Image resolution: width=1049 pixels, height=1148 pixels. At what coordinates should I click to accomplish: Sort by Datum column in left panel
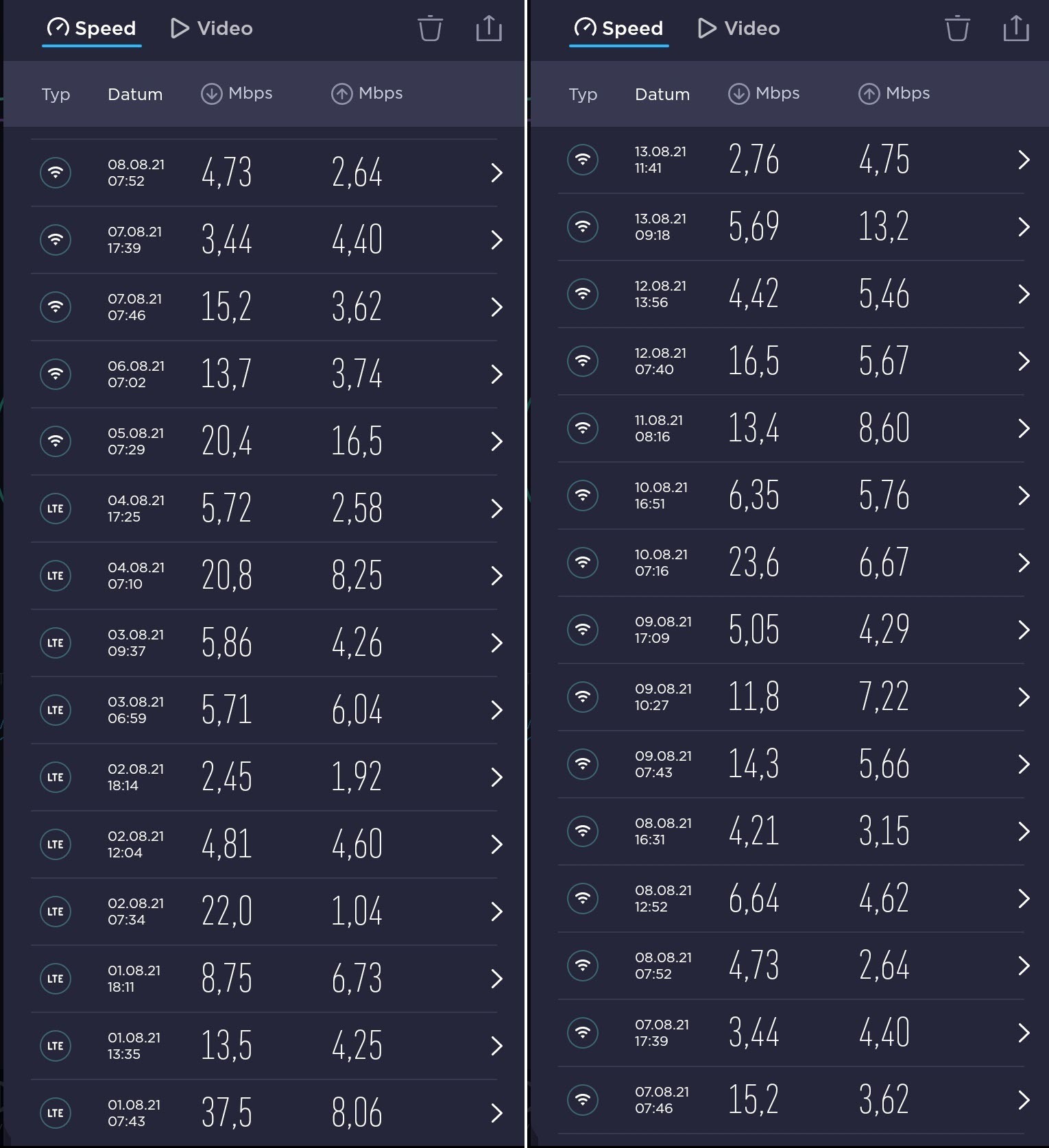coord(135,94)
